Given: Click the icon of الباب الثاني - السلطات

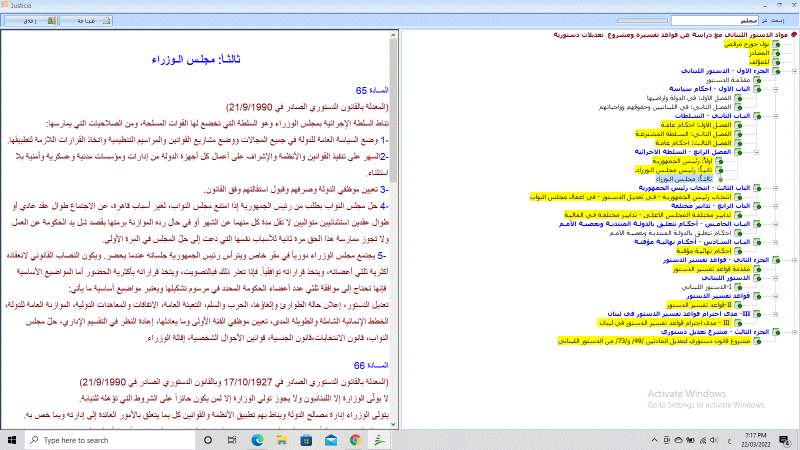Looking at the screenshot, I should 757,116.
